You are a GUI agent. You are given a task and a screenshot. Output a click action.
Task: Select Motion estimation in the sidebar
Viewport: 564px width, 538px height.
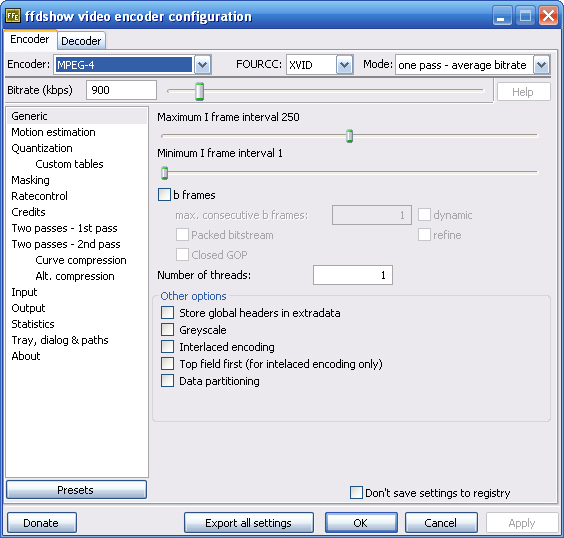[x=53, y=132]
